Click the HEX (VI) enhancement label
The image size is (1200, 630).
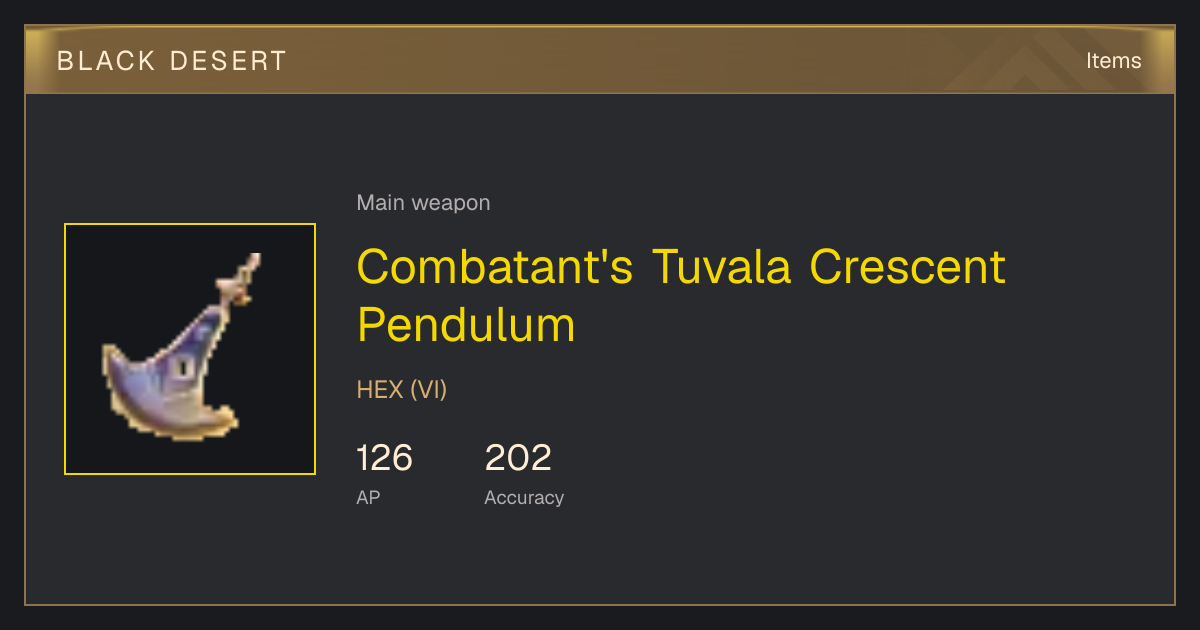coord(402,389)
